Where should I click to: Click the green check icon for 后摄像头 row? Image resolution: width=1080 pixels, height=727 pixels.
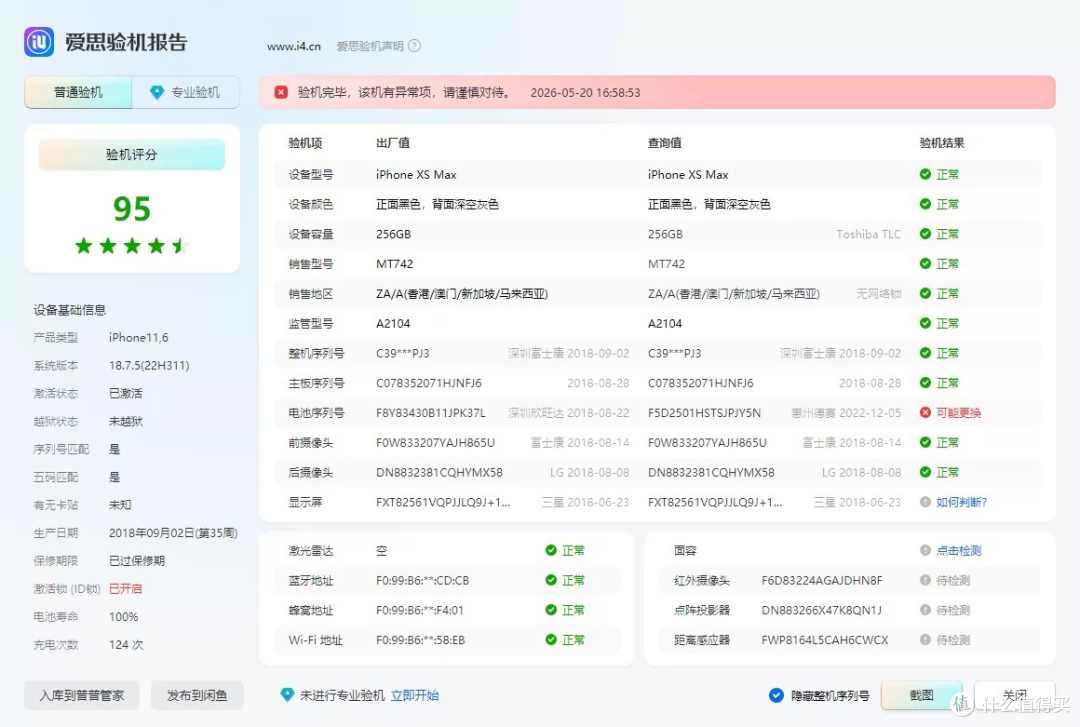[925, 472]
